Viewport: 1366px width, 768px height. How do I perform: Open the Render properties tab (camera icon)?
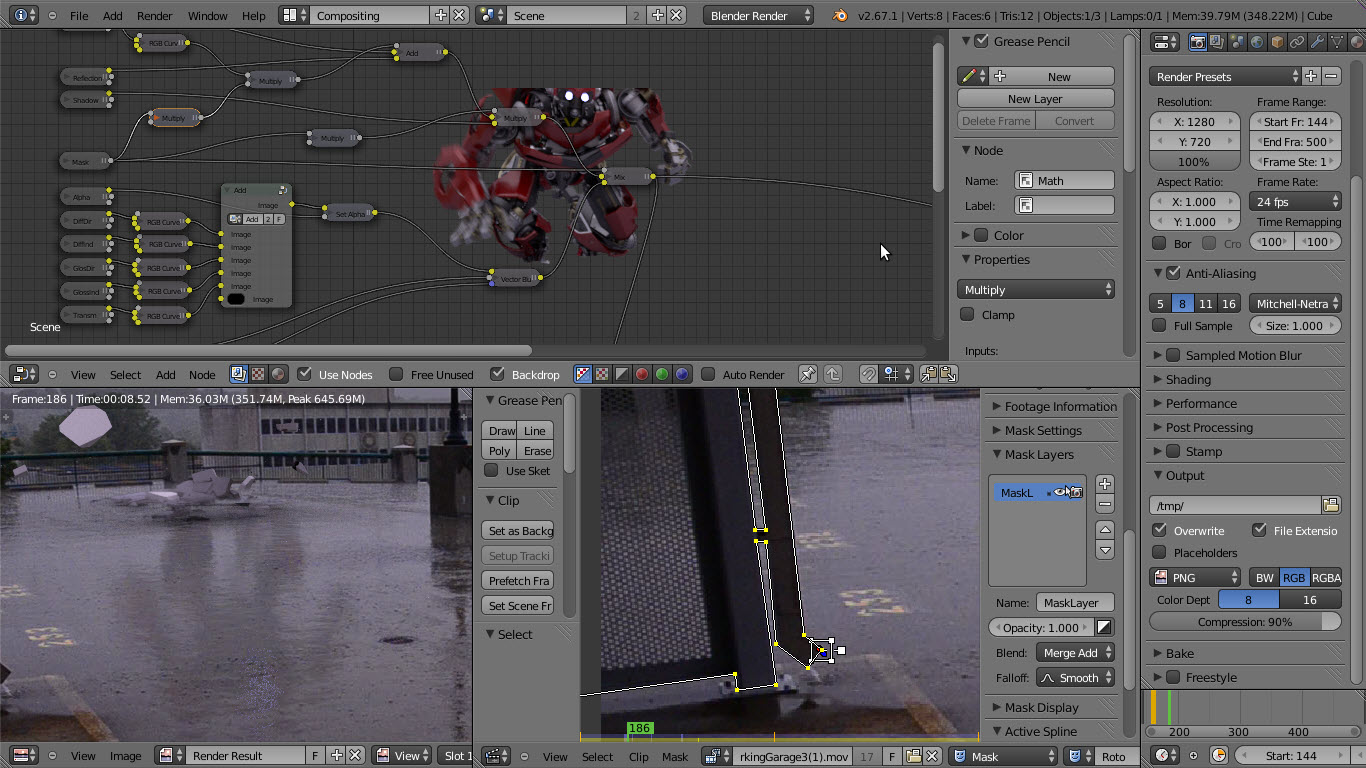[x=1197, y=42]
